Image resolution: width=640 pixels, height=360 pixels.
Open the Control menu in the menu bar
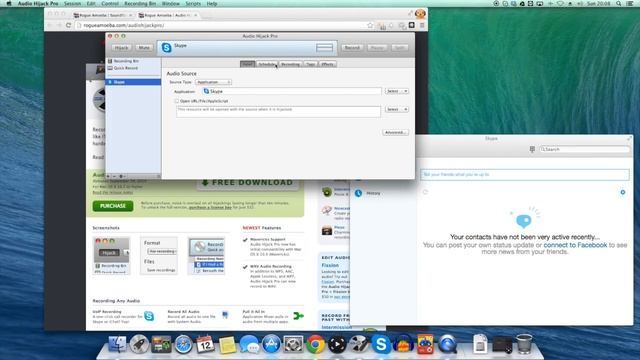tap(110, 3)
